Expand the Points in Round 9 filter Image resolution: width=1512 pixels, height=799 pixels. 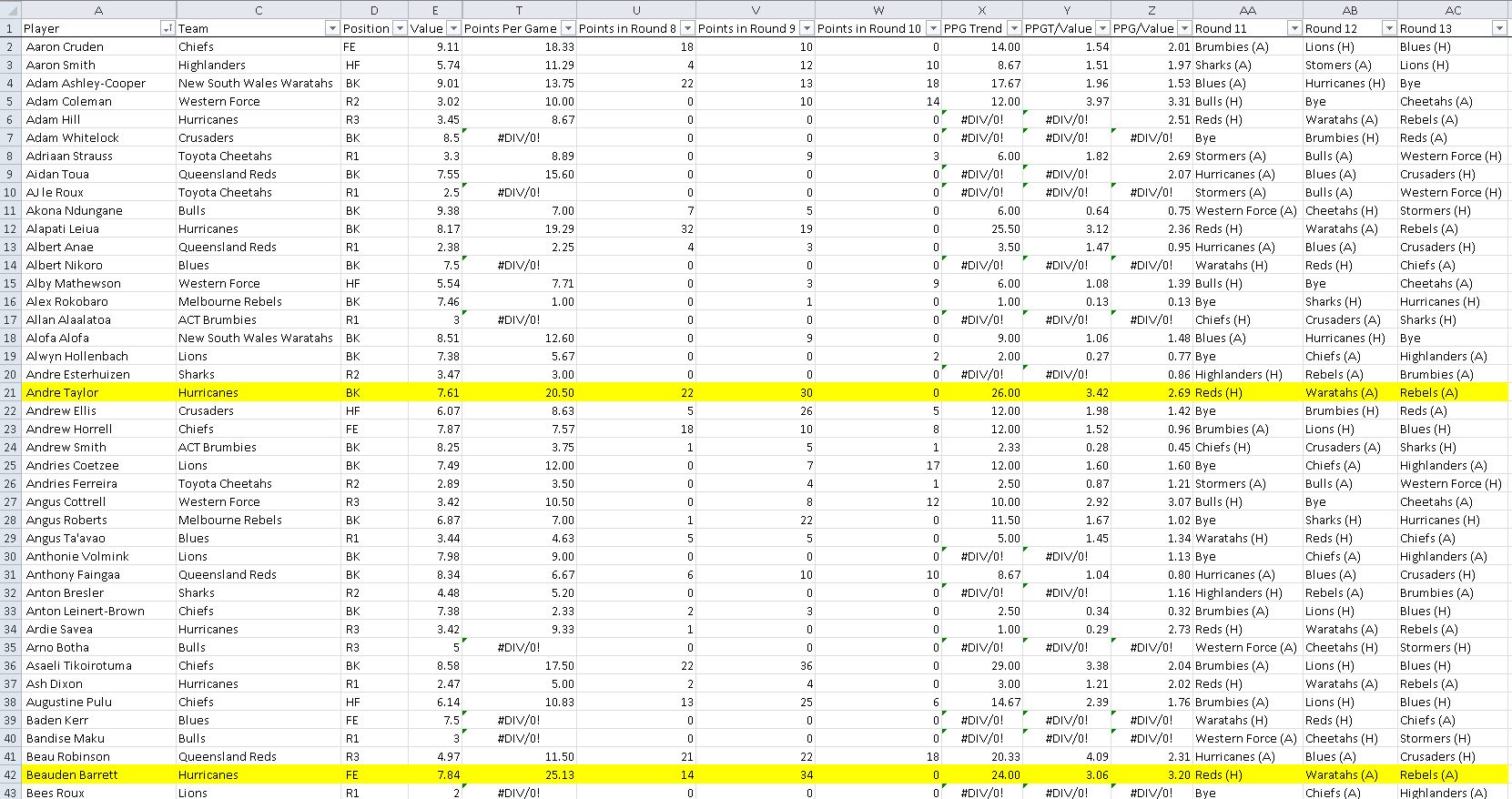806,28
